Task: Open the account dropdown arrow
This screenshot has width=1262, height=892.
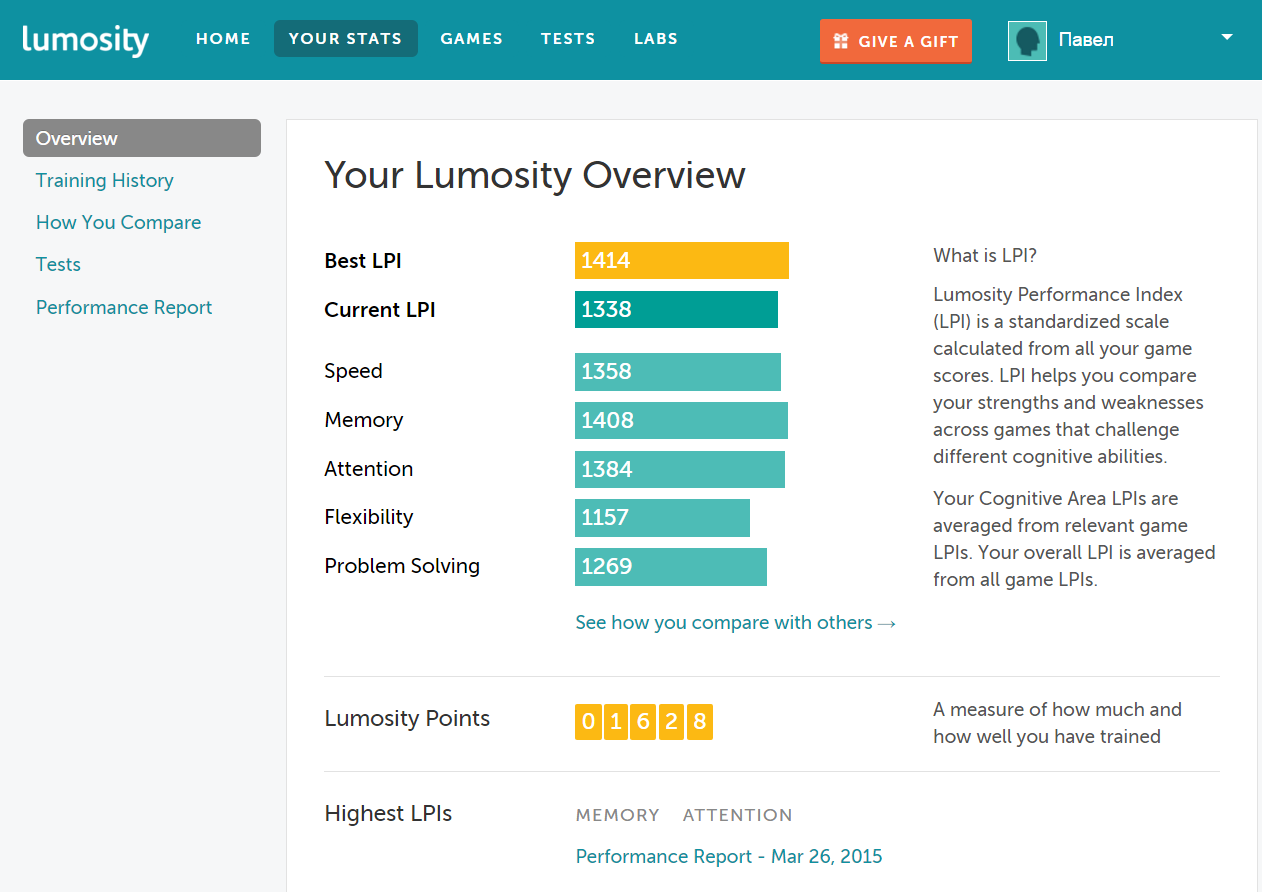Action: pos(1227,38)
